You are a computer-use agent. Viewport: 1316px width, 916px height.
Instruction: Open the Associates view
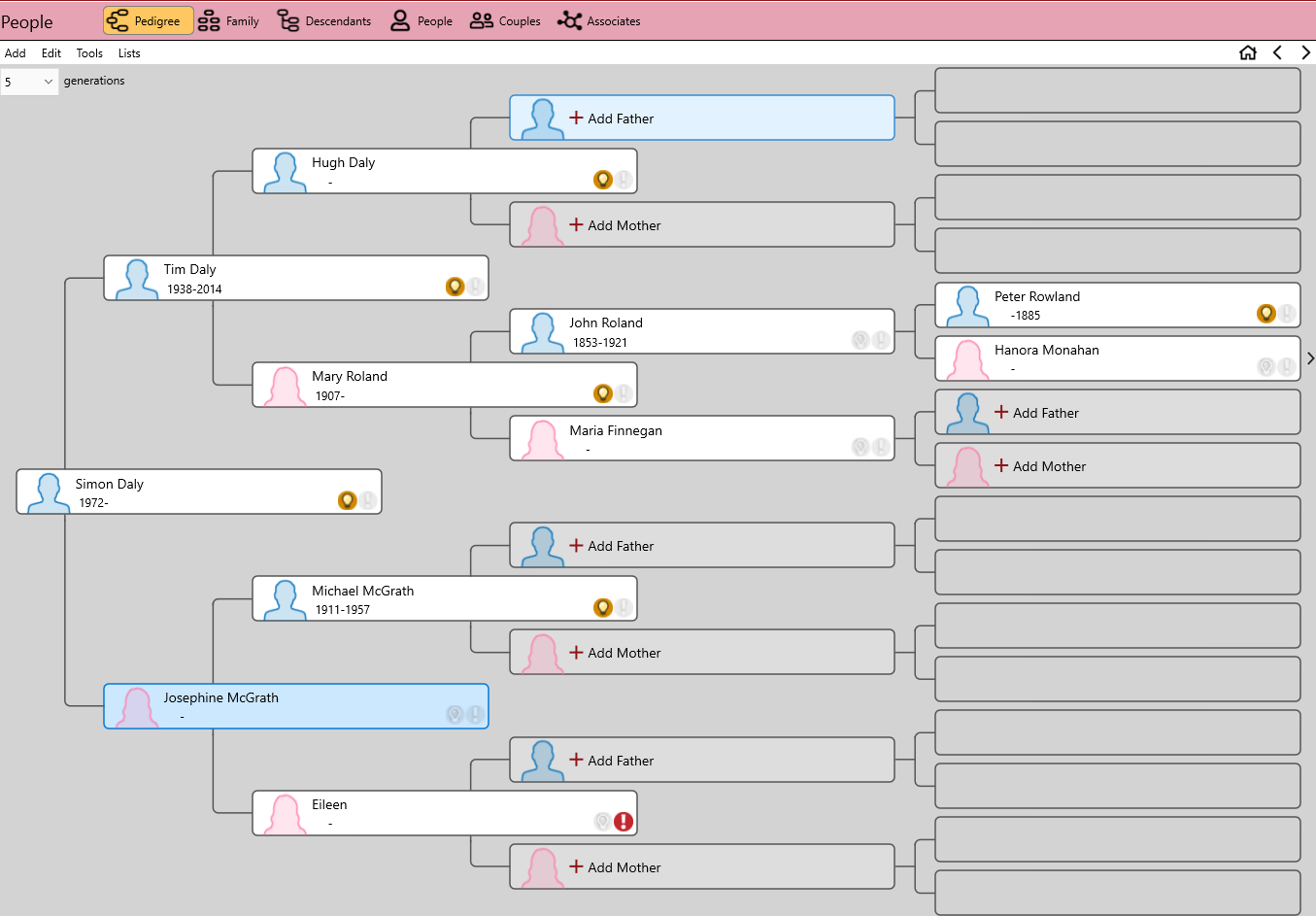pyautogui.click(x=598, y=19)
